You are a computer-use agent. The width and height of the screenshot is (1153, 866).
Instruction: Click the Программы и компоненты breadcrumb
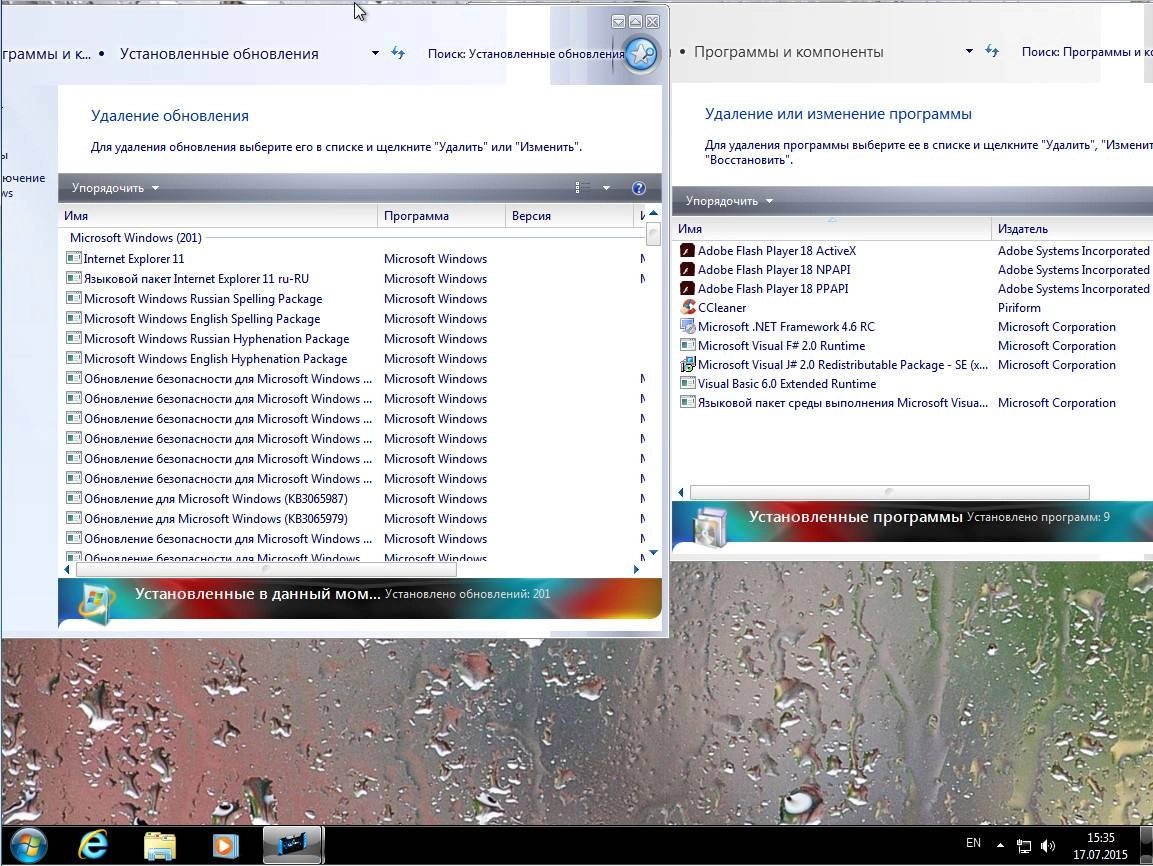[789, 52]
